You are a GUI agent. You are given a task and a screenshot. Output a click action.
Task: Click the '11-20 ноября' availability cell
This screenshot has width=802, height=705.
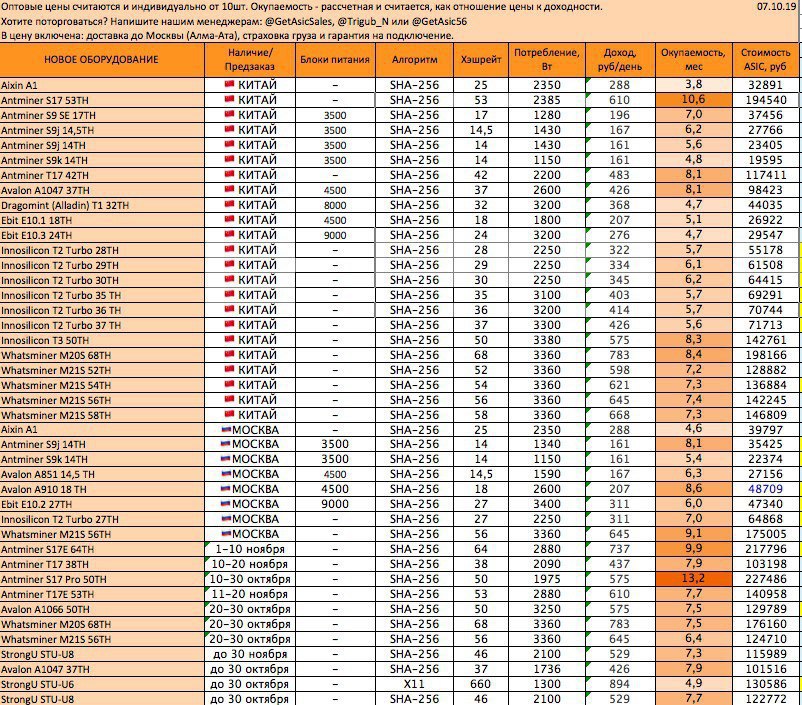point(250,594)
